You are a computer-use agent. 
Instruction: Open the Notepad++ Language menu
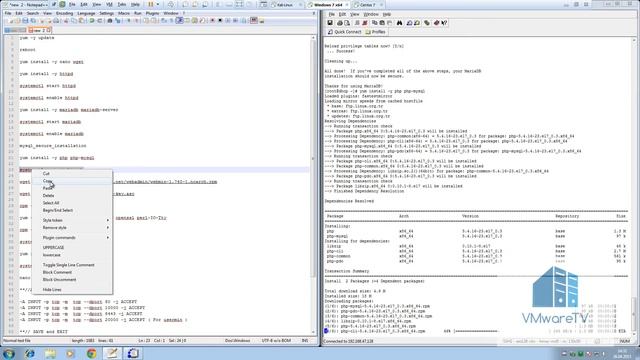(86, 13)
